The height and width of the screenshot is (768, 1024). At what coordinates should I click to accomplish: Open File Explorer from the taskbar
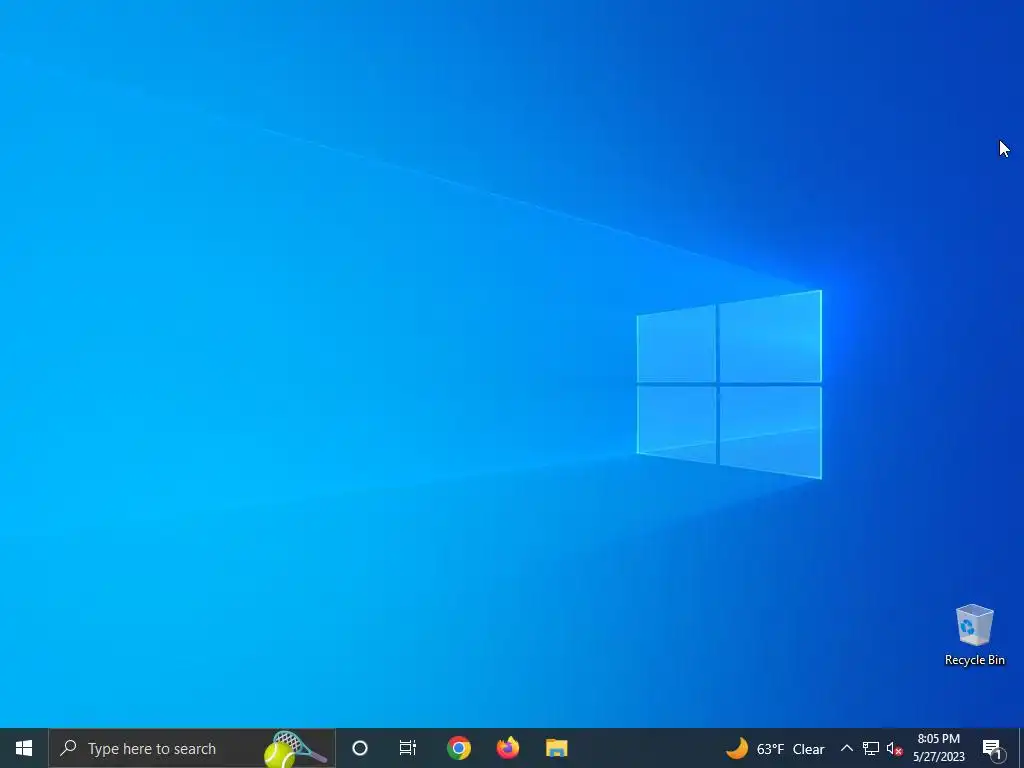(556, 748)
